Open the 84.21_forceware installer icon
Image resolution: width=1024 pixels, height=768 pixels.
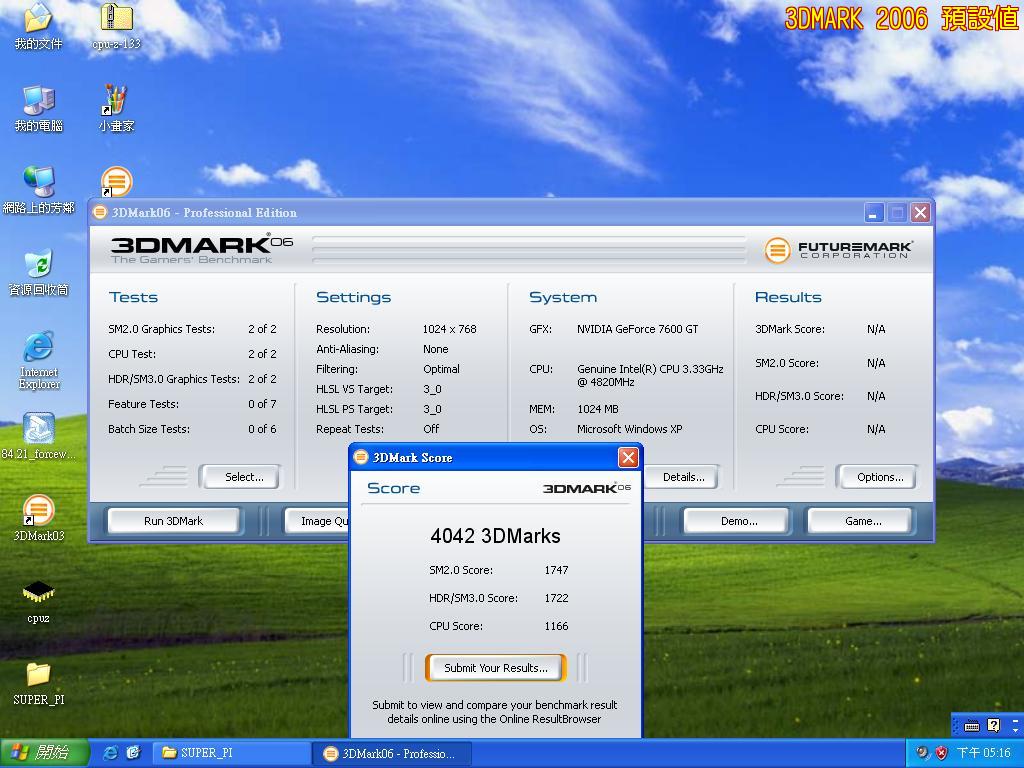tap(38, 436)
